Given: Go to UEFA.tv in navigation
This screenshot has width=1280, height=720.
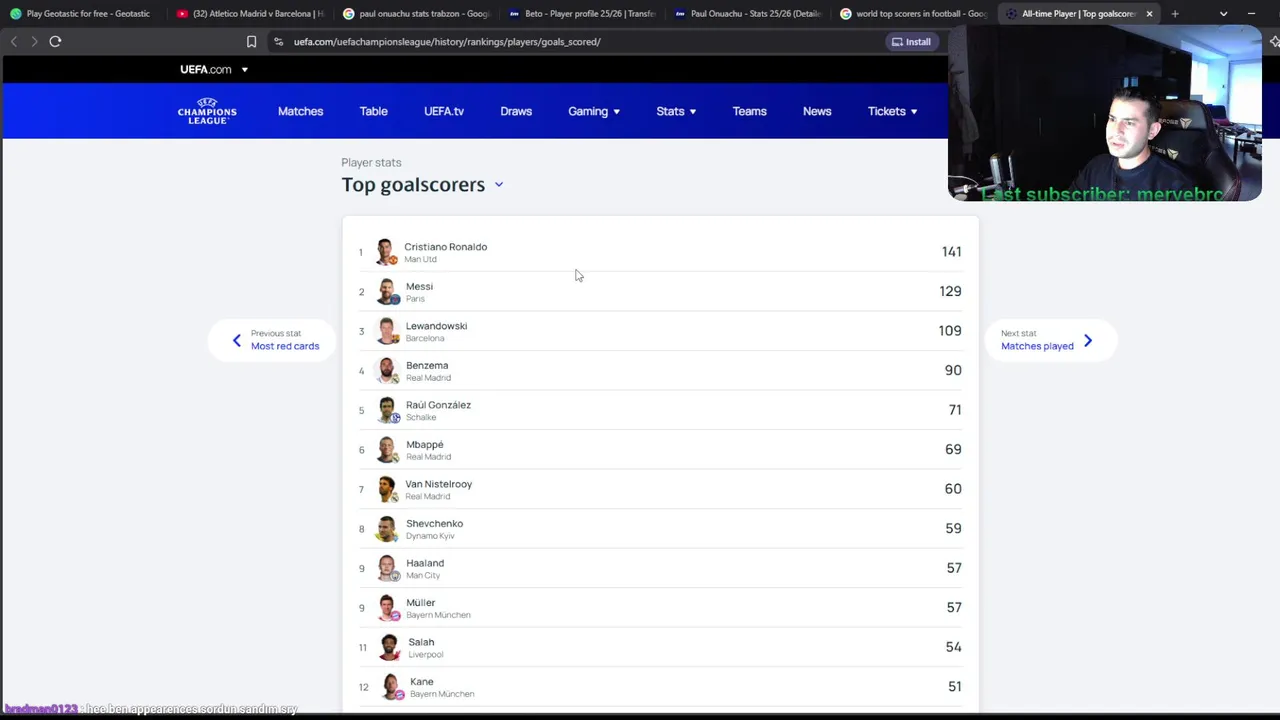Looking at the screenshot, I should [443, 111].
